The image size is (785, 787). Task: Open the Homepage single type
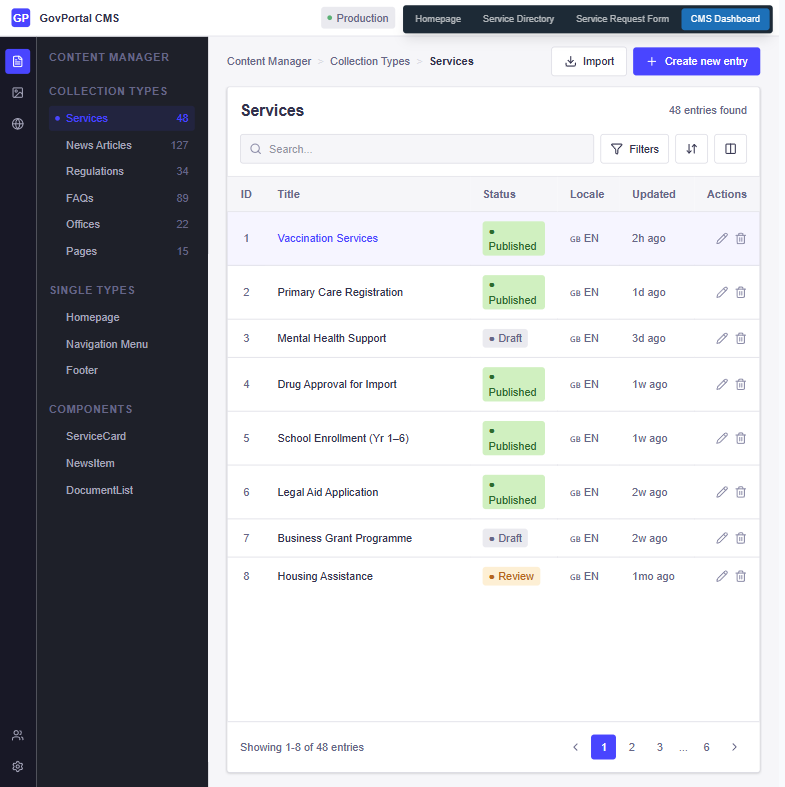(x=121, y=317)
